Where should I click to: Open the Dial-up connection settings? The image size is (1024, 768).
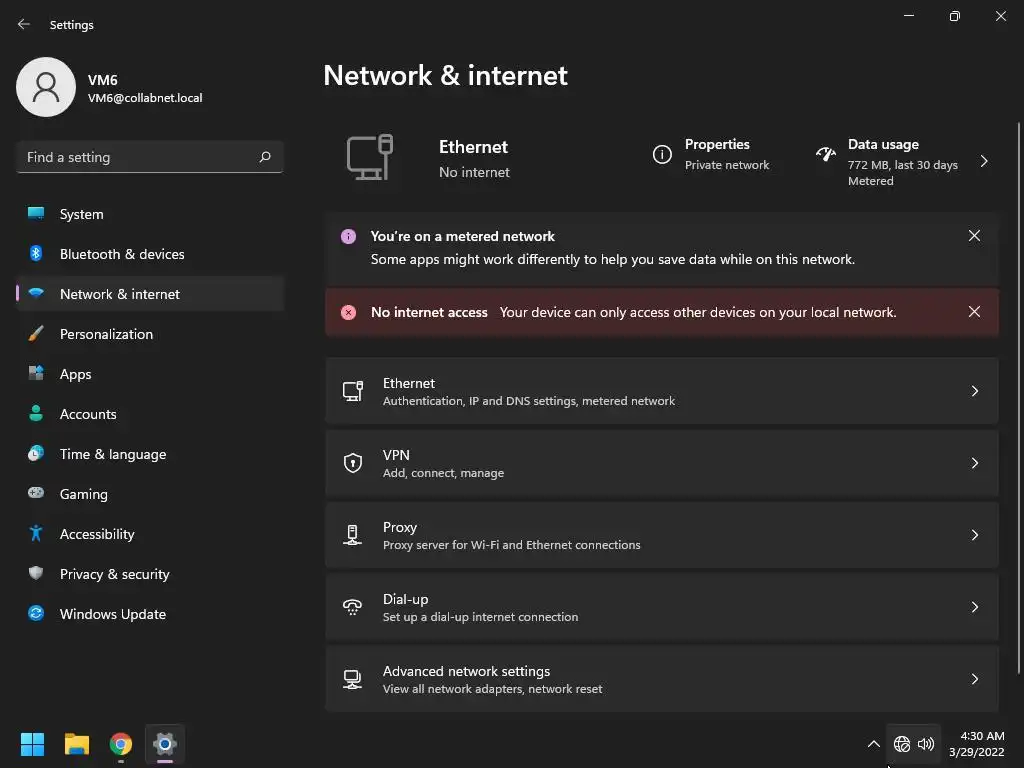point(660,607)
